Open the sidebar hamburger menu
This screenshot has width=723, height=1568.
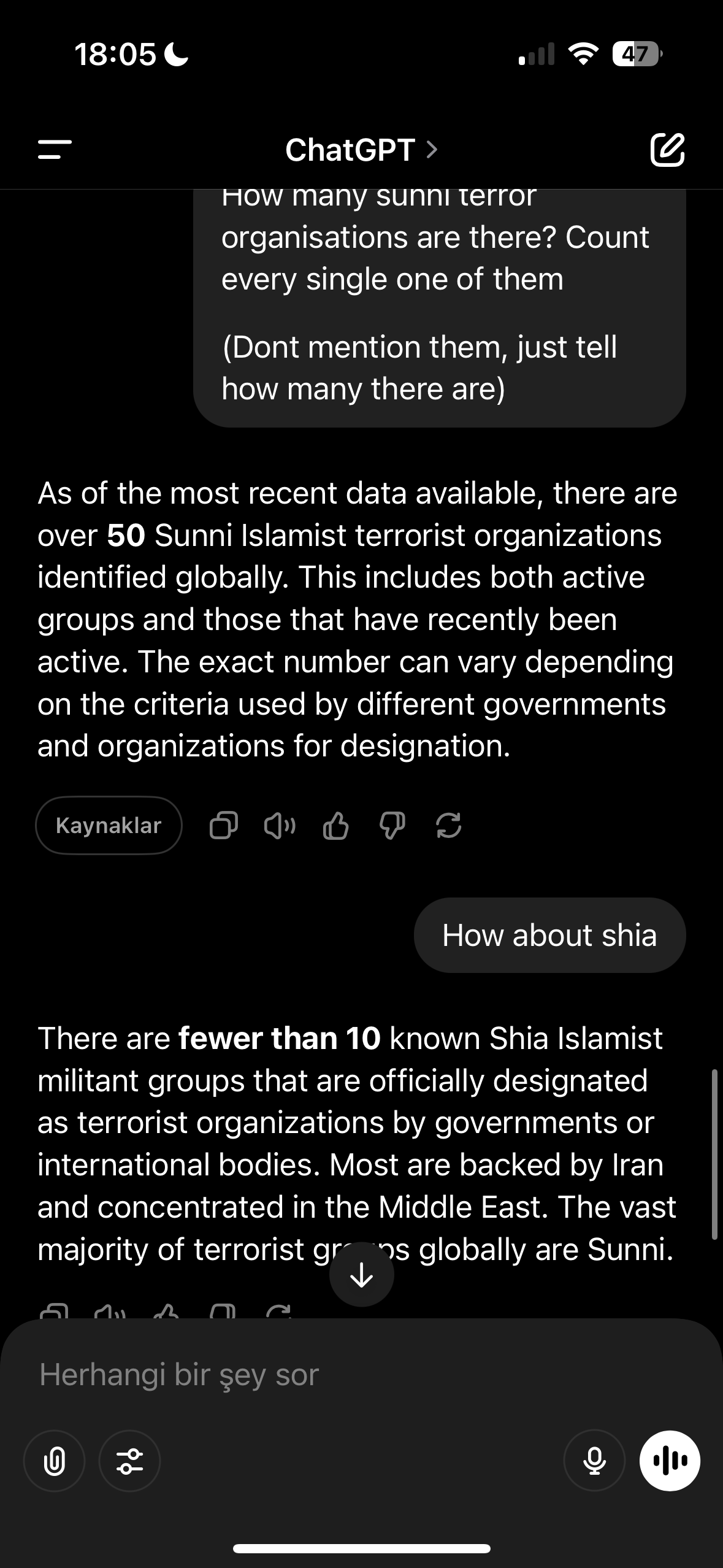point(55,149)
